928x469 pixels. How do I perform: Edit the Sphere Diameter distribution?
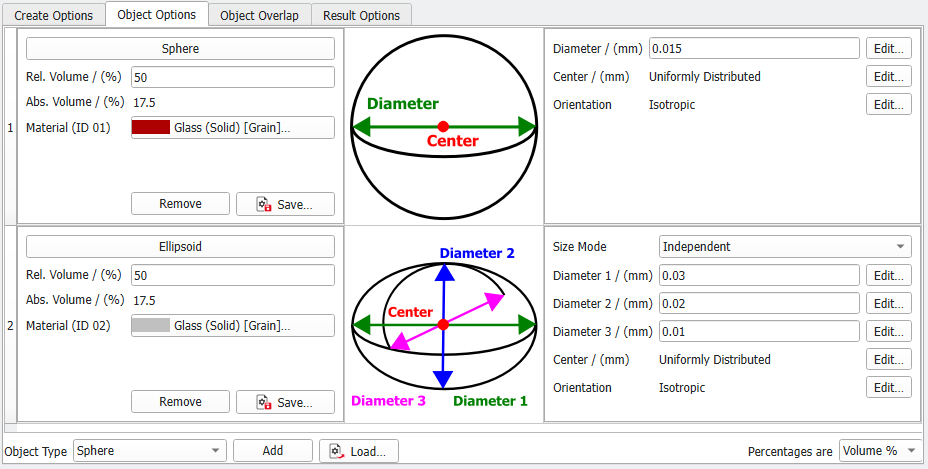889,49
